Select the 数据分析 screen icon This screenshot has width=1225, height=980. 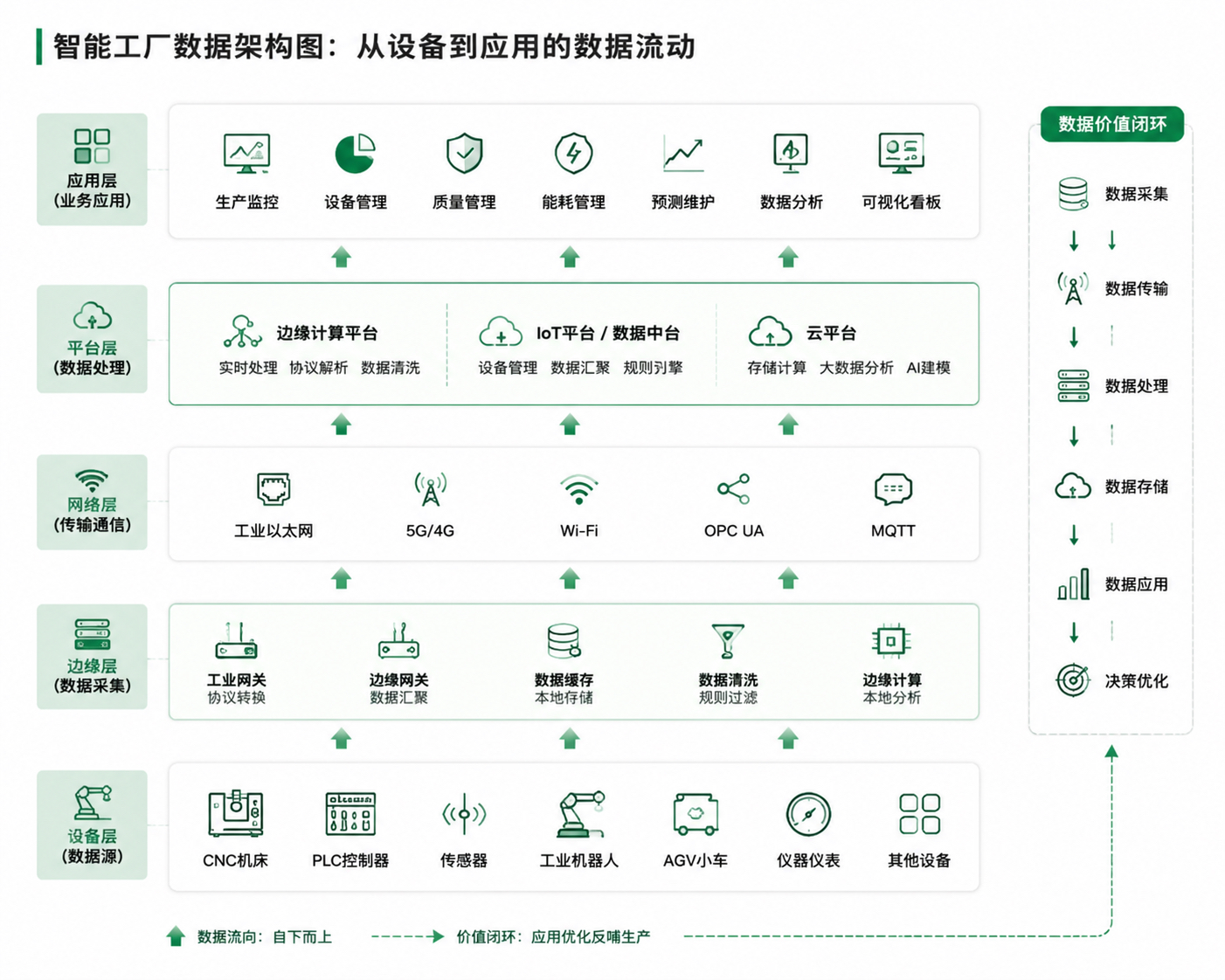791,154
